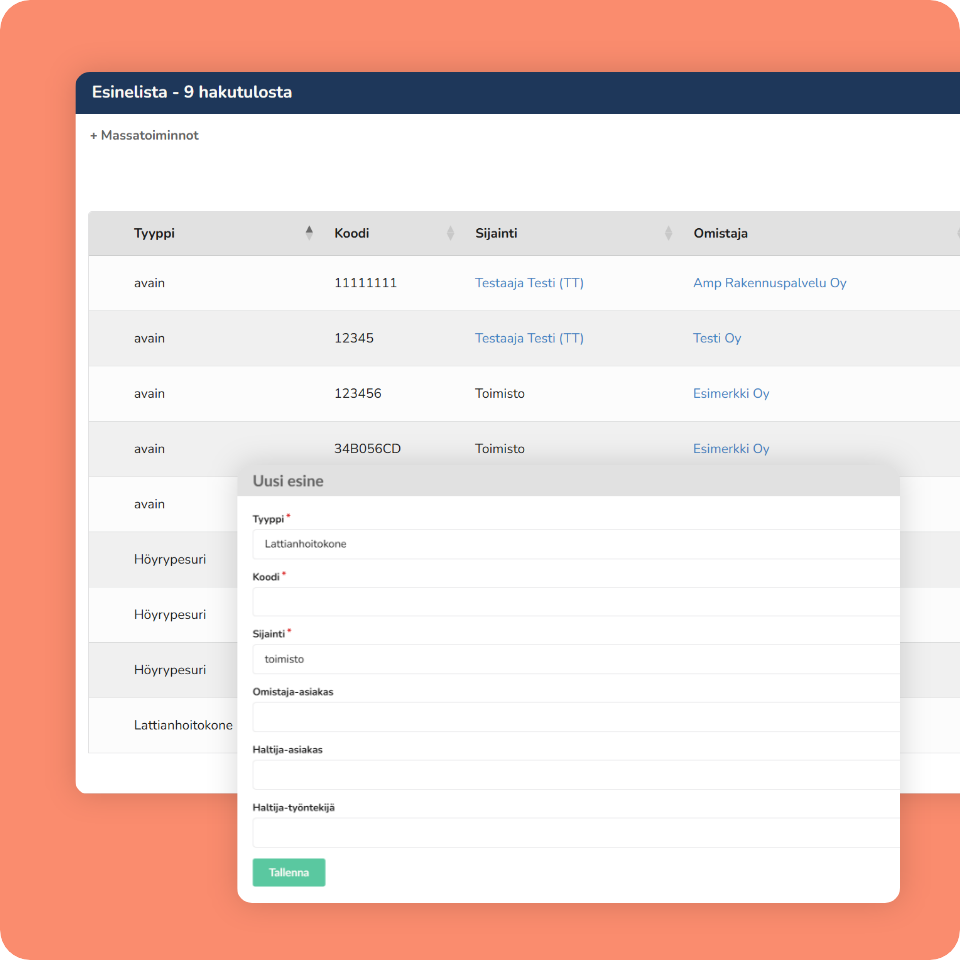The image size is (960, 960).
Task: Select the row with code 34B056CD
Action: (367, 449)
